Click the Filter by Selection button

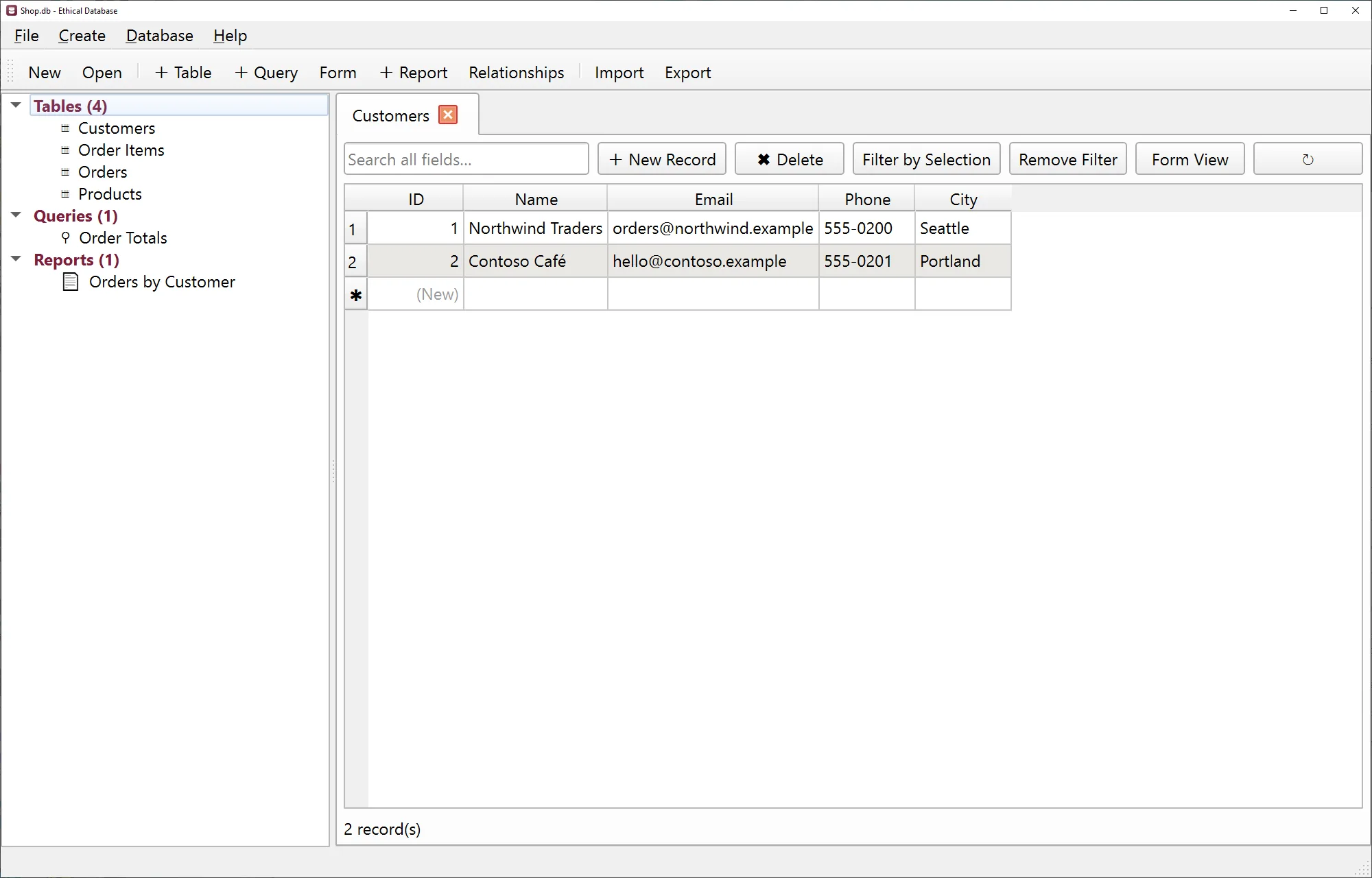point(926,159)
